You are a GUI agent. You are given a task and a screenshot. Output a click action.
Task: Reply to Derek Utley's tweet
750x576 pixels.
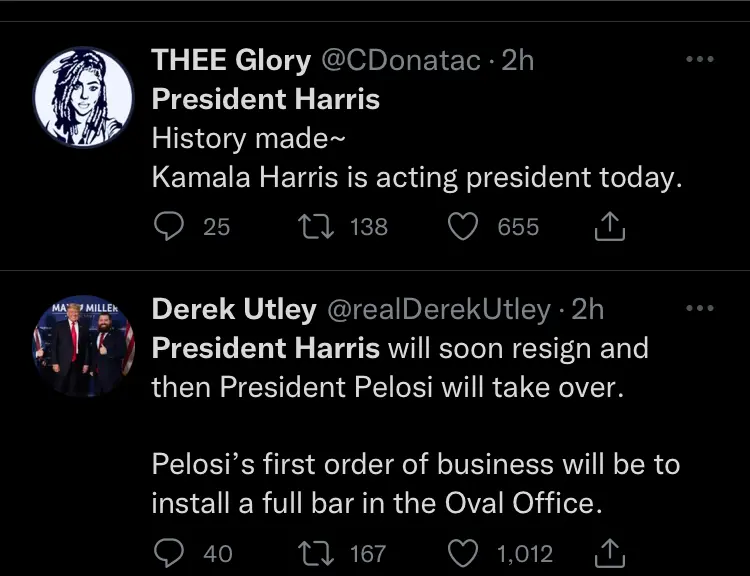click(x=167, y=553)
